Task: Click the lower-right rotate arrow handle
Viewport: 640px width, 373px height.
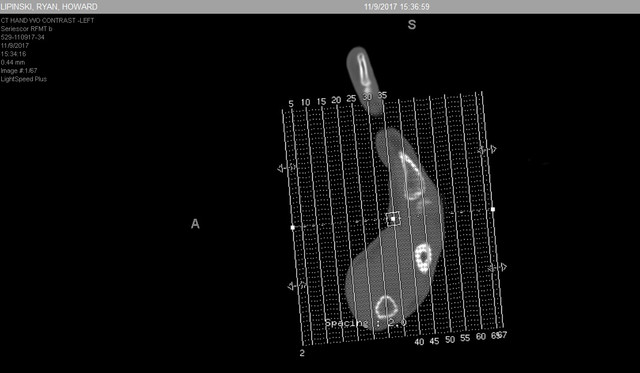Action: 498,268
